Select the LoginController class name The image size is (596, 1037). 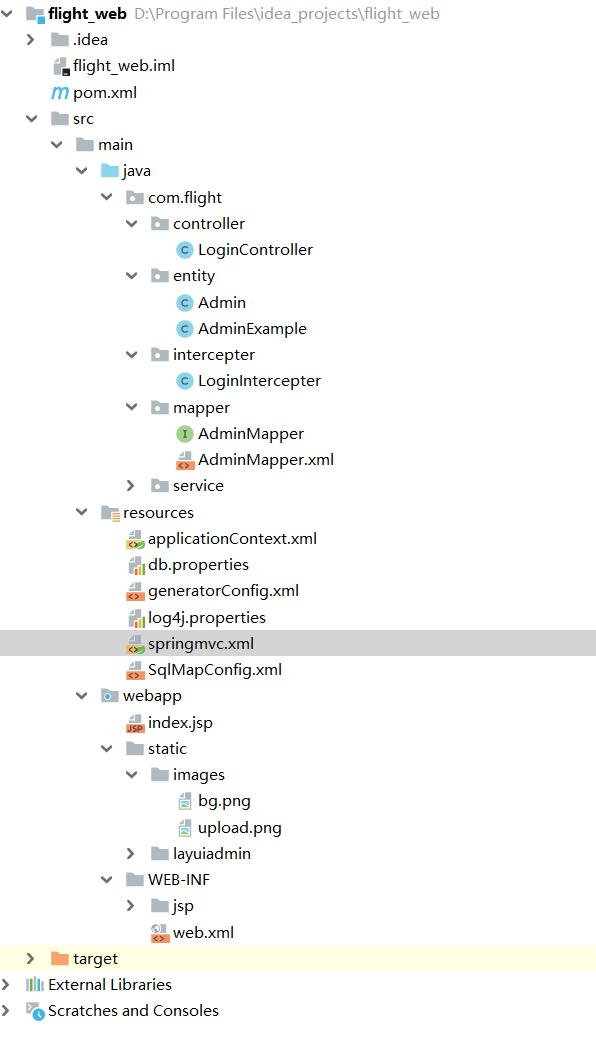point(255,250)
